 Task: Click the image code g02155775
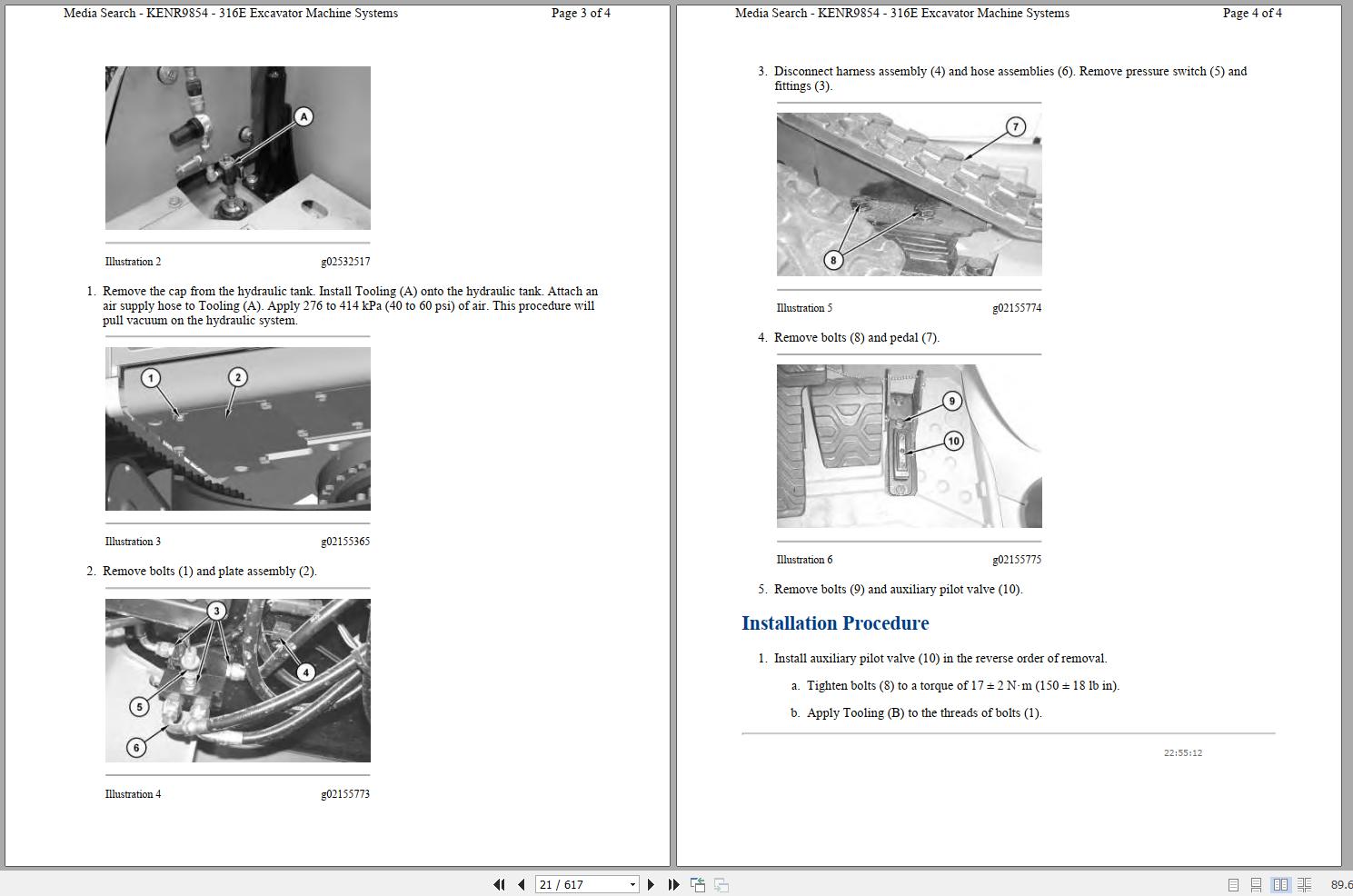pyautogui.click(x=1017, y=560)
